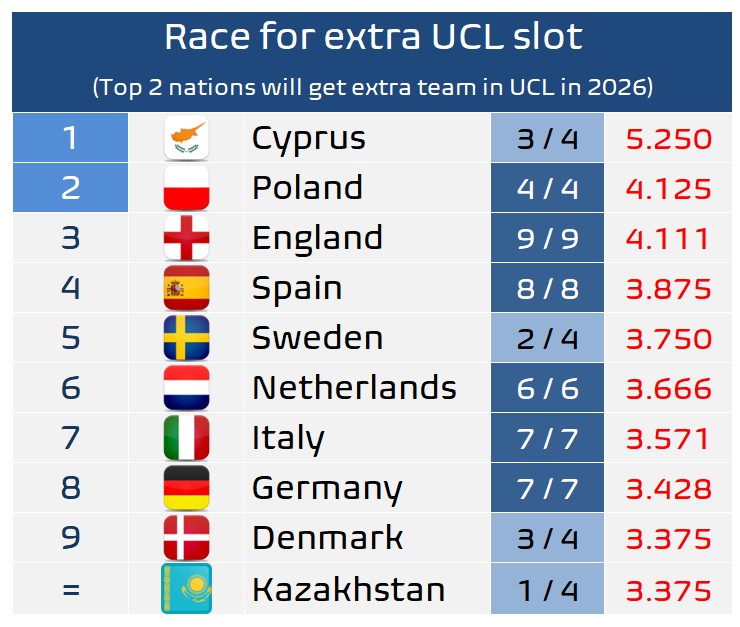Click the Race for extra UCL slot title
This screenshot has width=740, height=627.
pyautogui.click(x=372, y=37)
